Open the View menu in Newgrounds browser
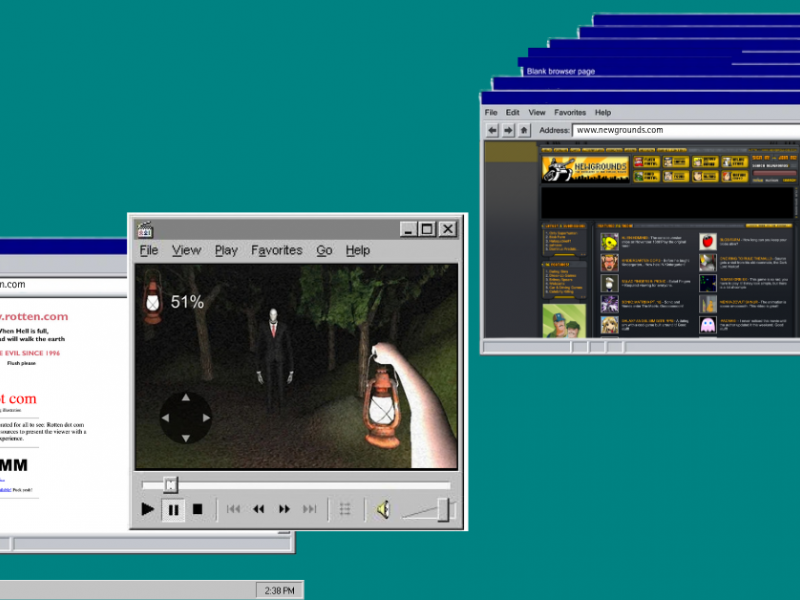Viewport: 800px width, 600px height. (537, 112)
